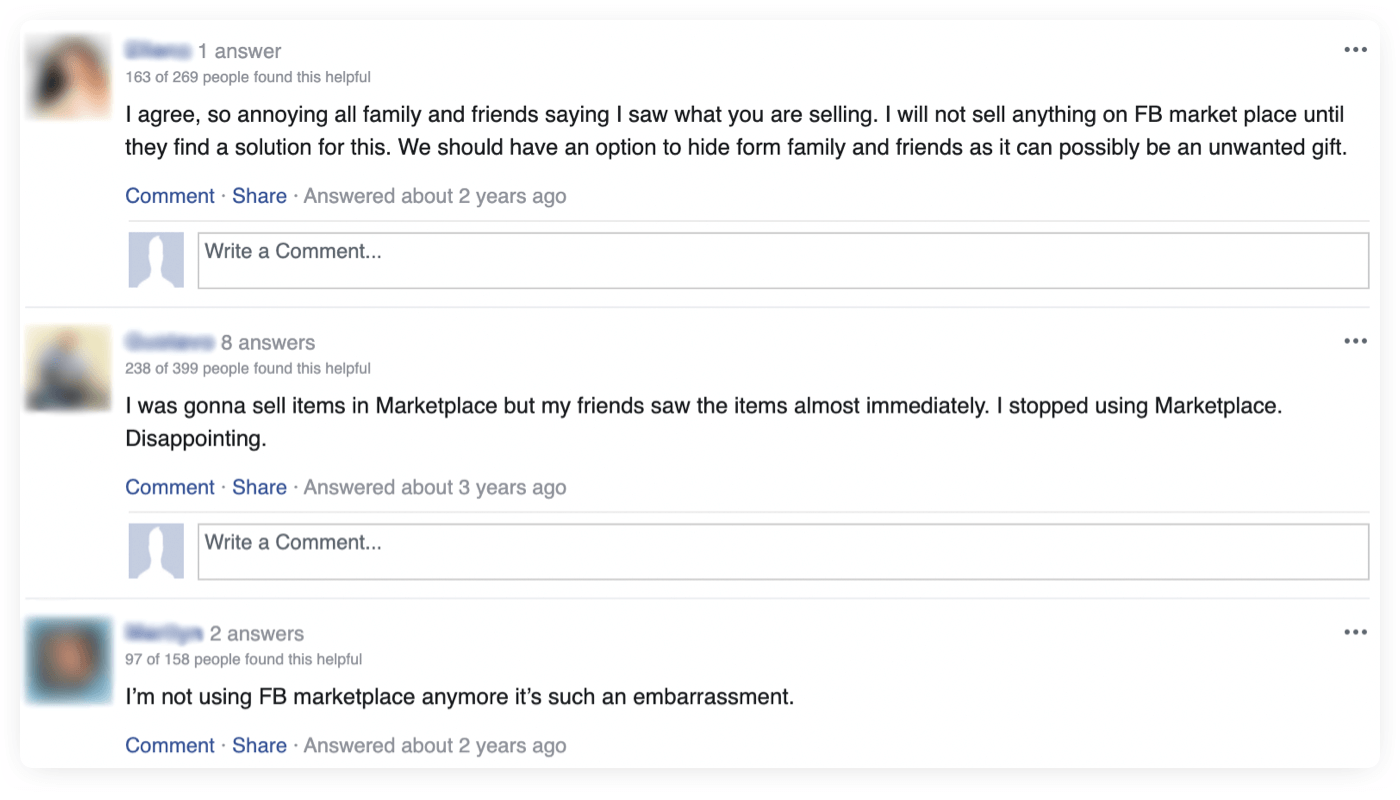
Task: Click Comment under the embarrassment answer
Action: 169,745
